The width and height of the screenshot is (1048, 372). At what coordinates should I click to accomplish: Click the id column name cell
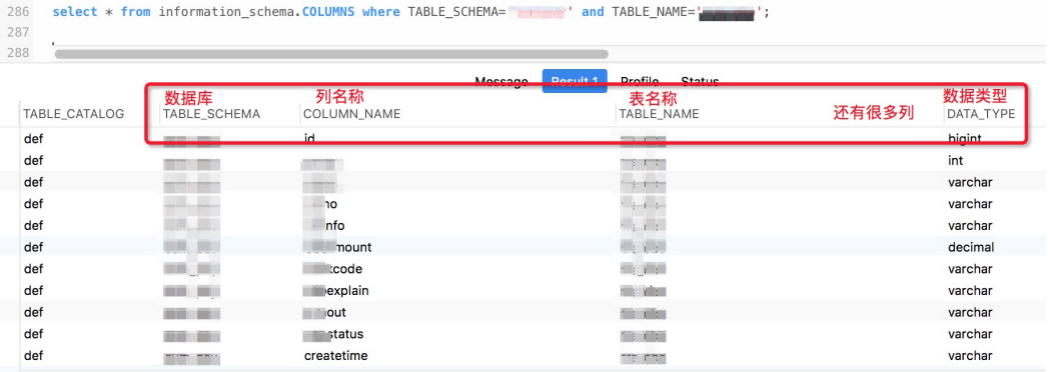pos(309,138)
